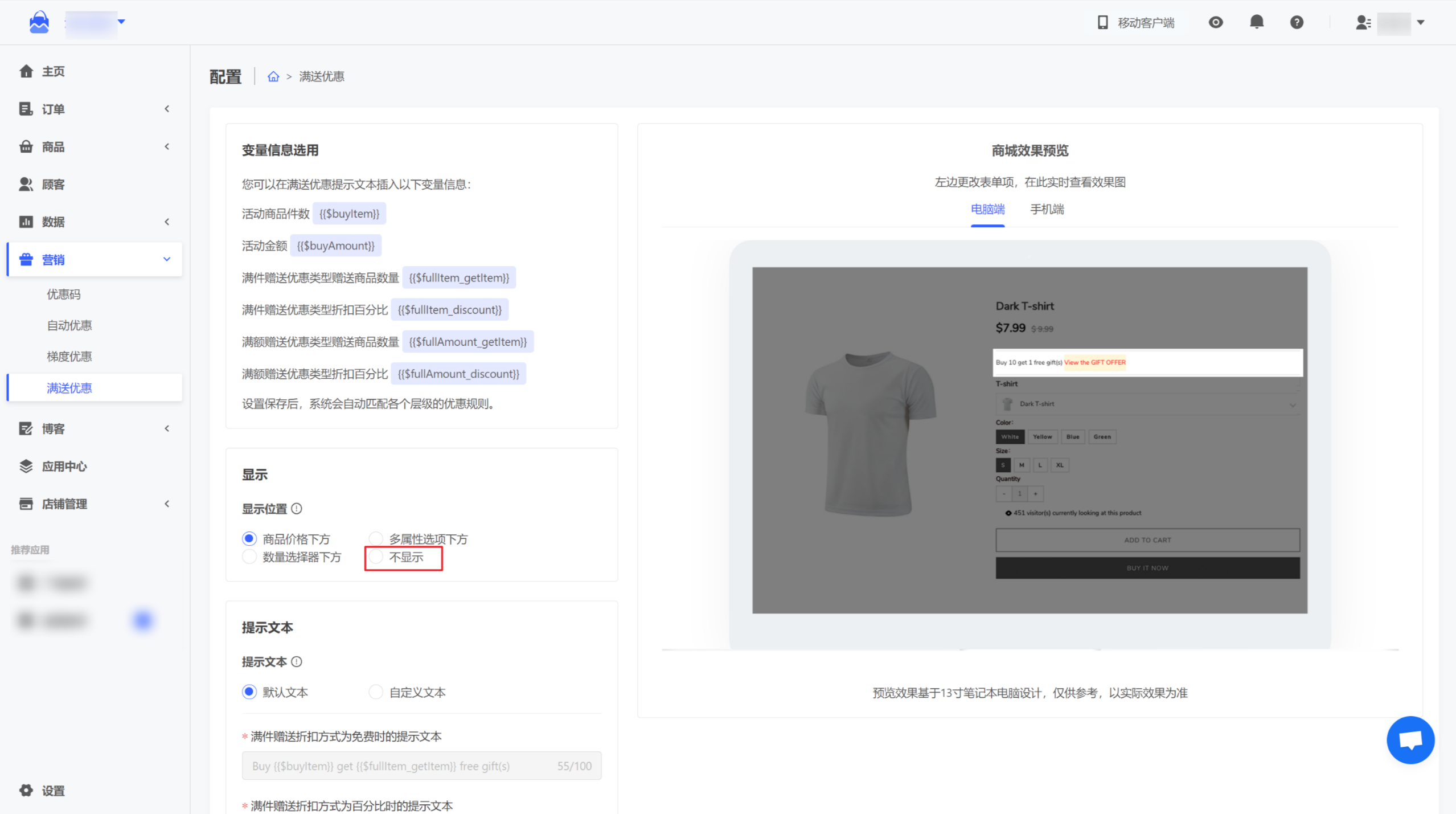This screenshot has height=814, width=1456.
Task: Open the Dark T-shirt preview dropdown
Action: pos(1147,404)
